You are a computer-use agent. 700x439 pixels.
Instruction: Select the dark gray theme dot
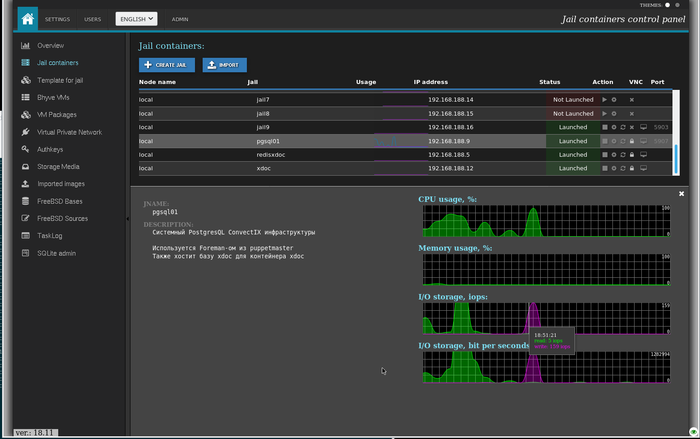pyautogui.click(x=679, y=5)
